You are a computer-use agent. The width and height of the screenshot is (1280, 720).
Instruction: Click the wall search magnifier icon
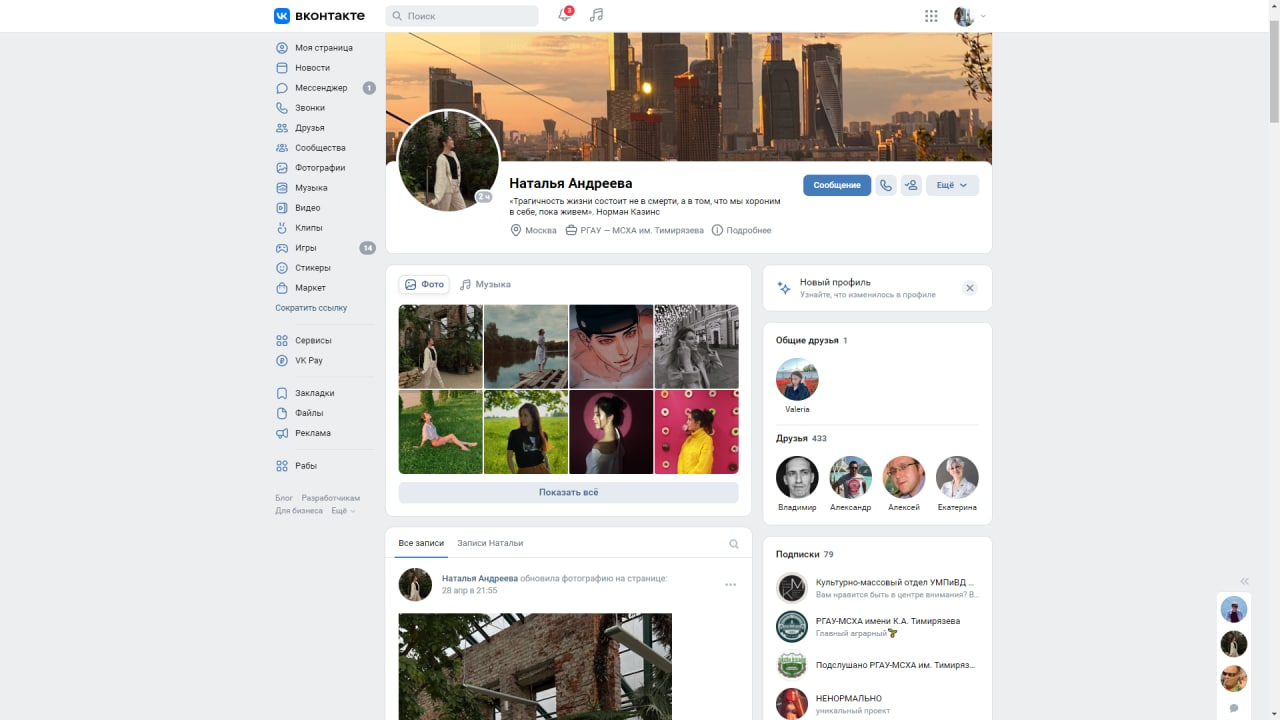(x=734, y=544)
